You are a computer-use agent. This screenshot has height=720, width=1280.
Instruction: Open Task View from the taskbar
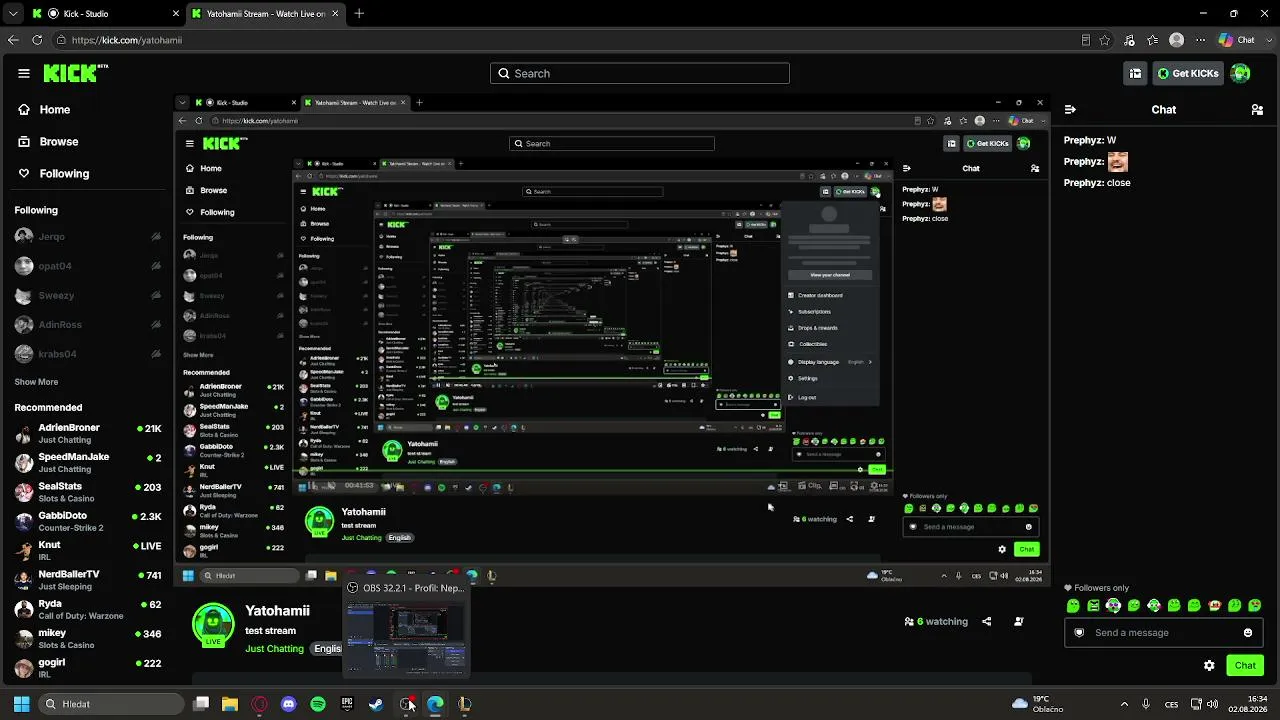(201, 704)
